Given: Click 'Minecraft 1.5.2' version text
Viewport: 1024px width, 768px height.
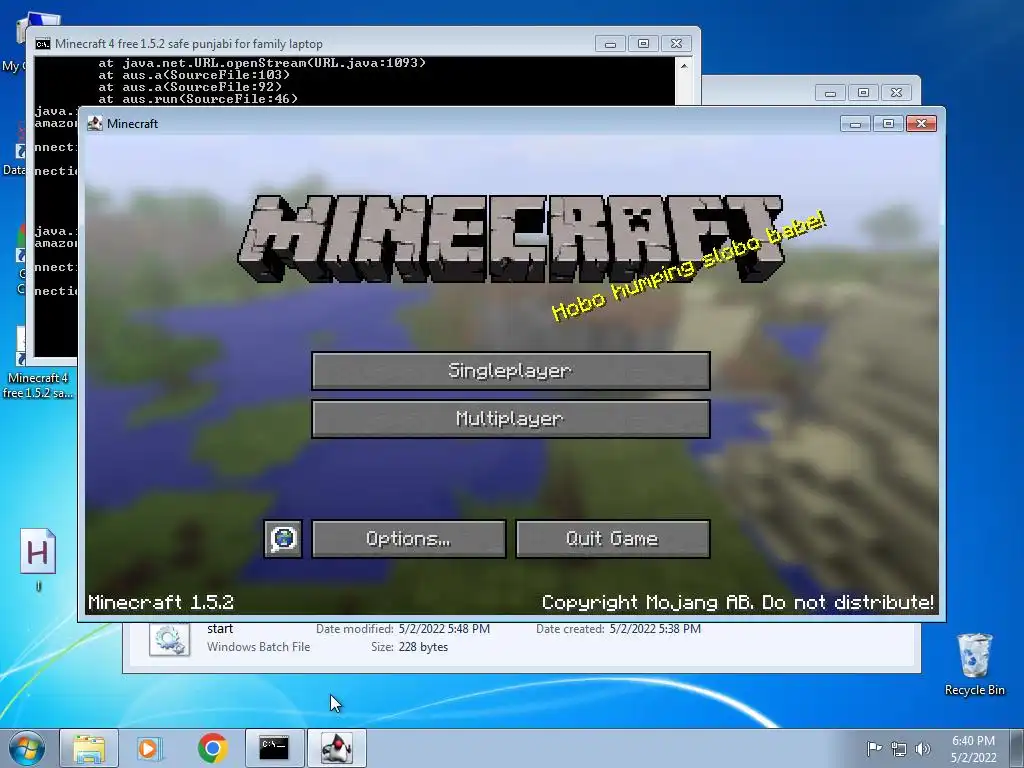Looking at the screenshot, I should point(161,602).
